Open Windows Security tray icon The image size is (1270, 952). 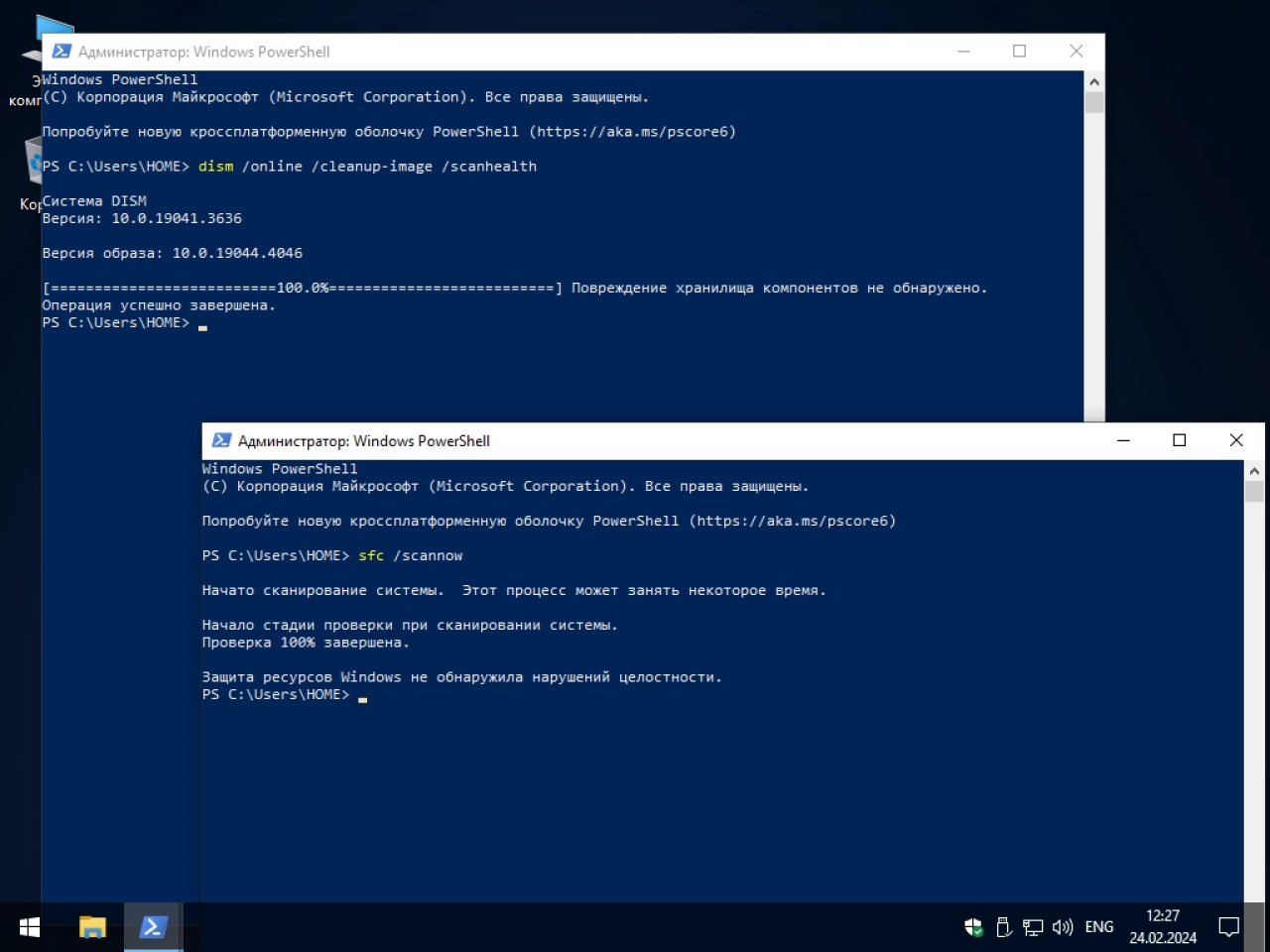point(973,927)
